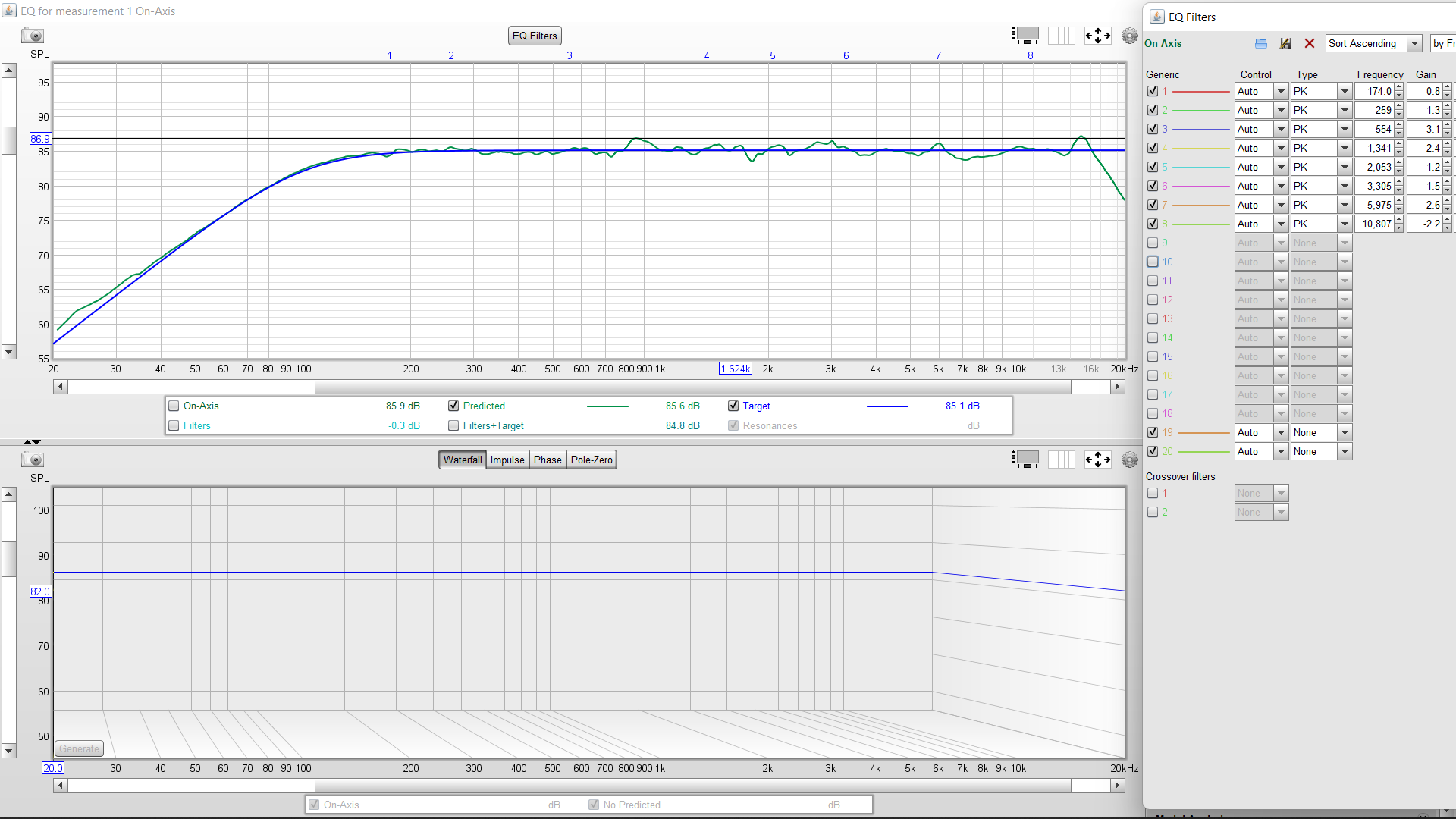Switch to the Pole-Zero tab
The height and width of the screenshot is (819, 1456).
591,460
